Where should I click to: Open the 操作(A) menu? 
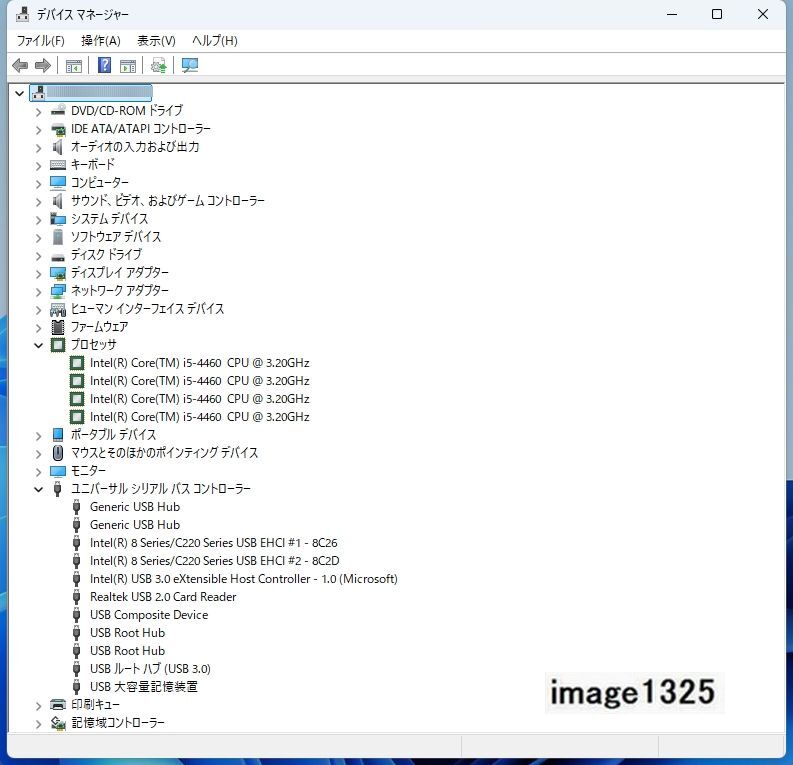[101, 40]
